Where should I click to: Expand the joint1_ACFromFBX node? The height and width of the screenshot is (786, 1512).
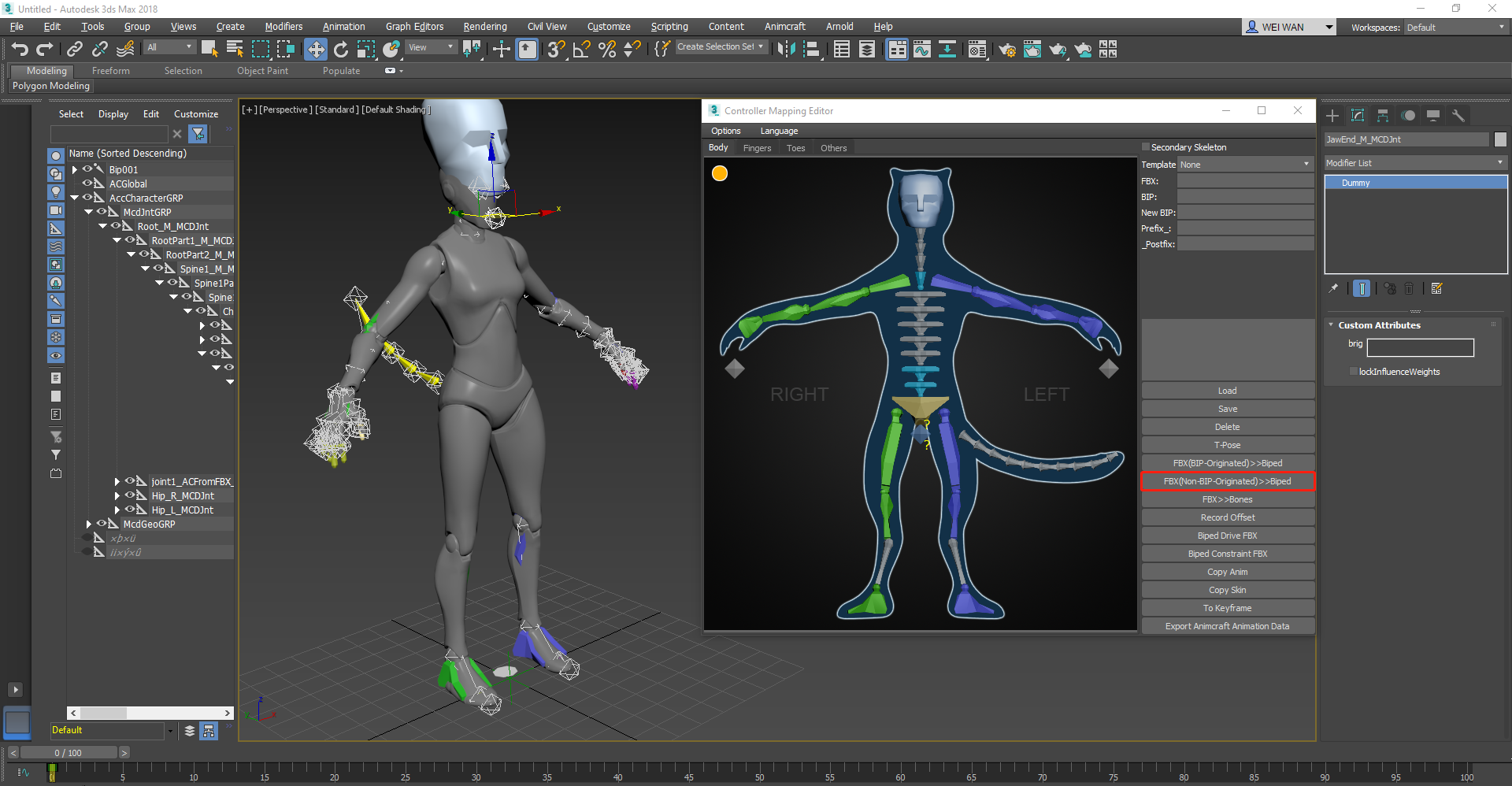117,481
